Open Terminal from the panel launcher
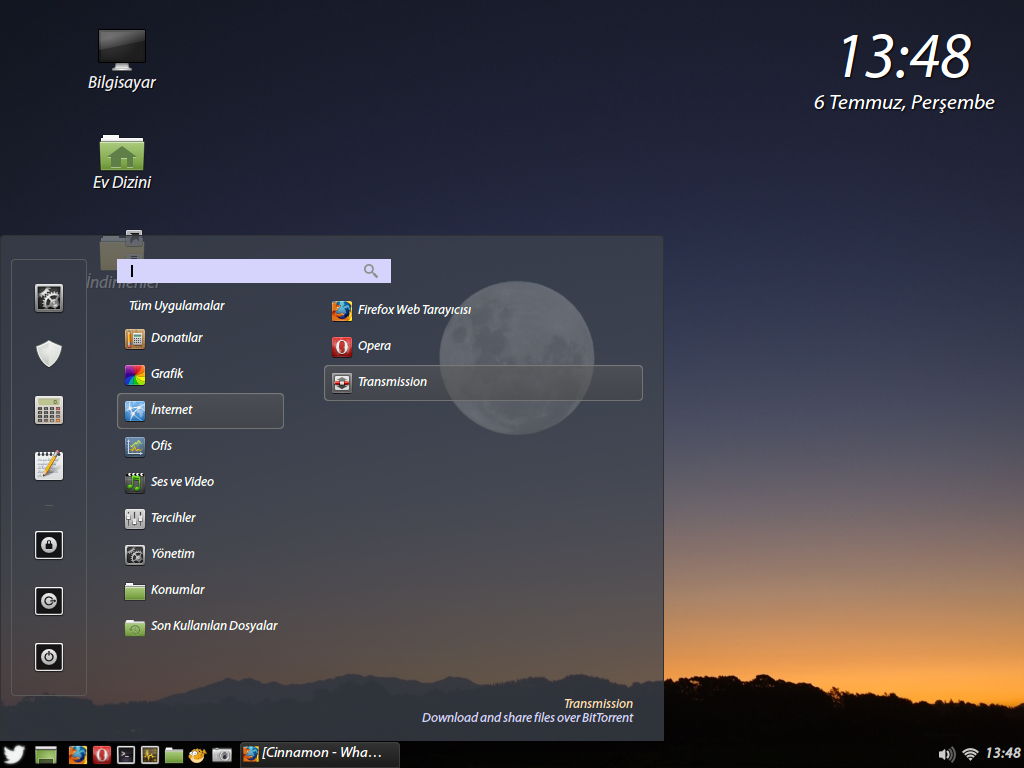This screenshot has width=1024, height=768. click(x=126, y=755)
